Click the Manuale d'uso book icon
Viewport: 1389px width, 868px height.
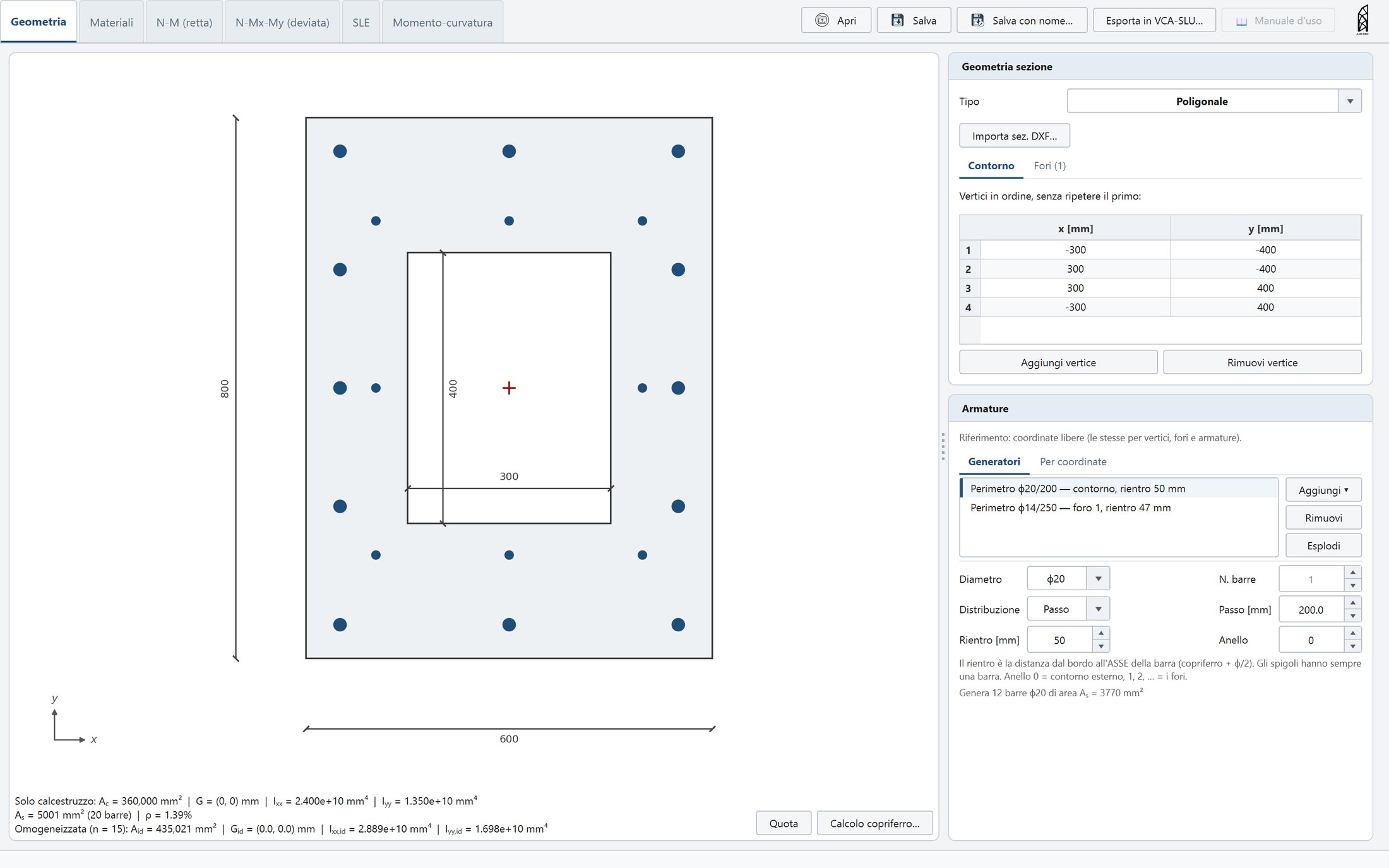coord(1241,21)
